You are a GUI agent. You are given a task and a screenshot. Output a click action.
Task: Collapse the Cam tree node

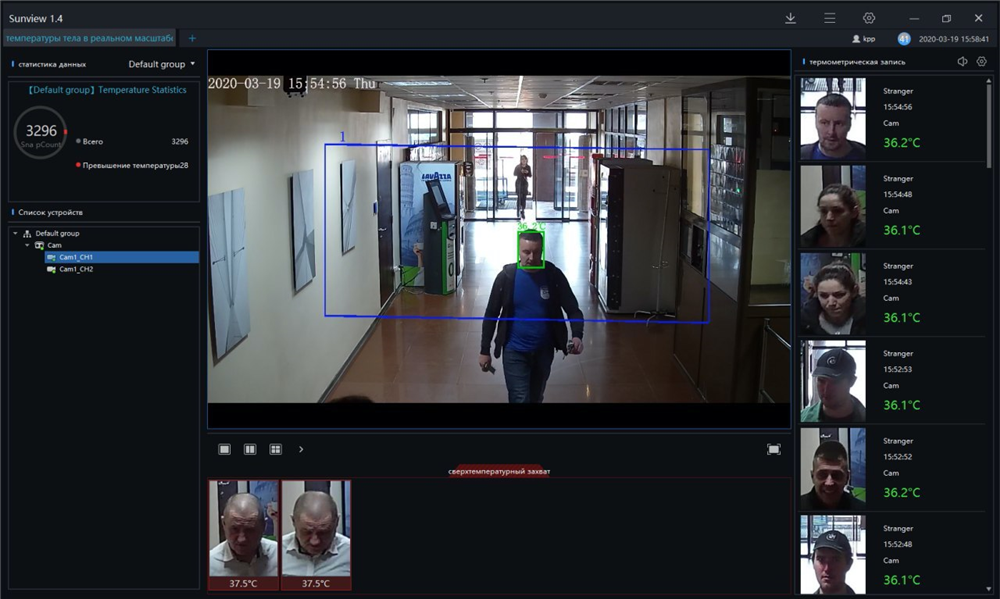27,245
